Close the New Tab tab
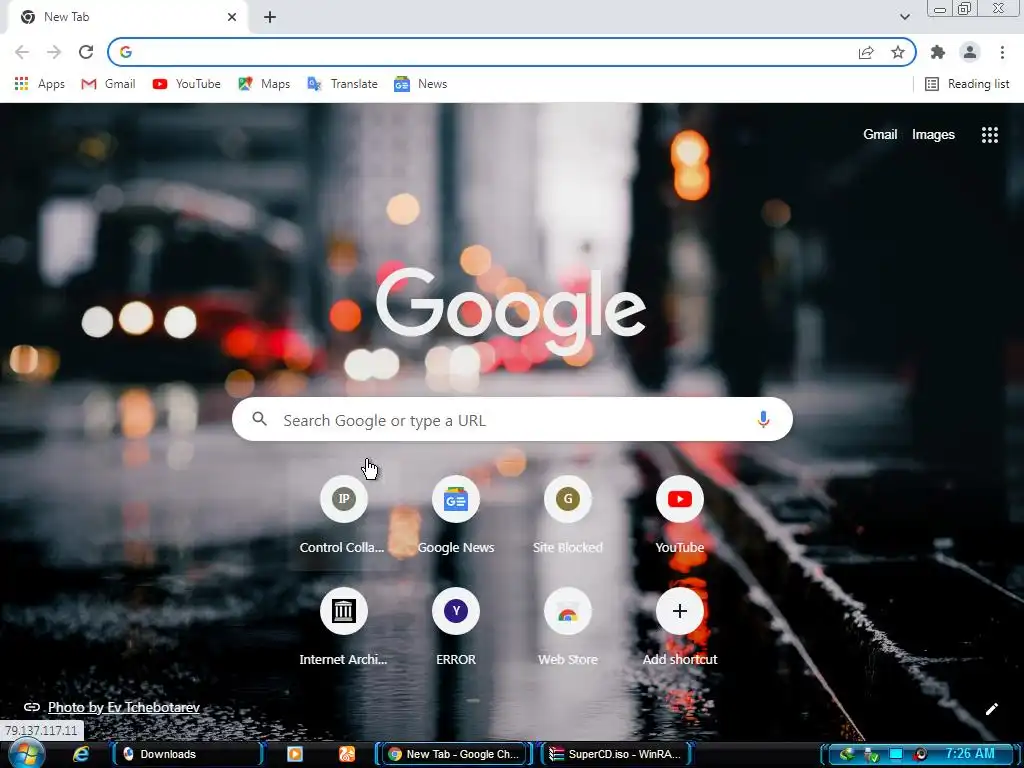Screen dimensions: 1024x768 point(232,18)
